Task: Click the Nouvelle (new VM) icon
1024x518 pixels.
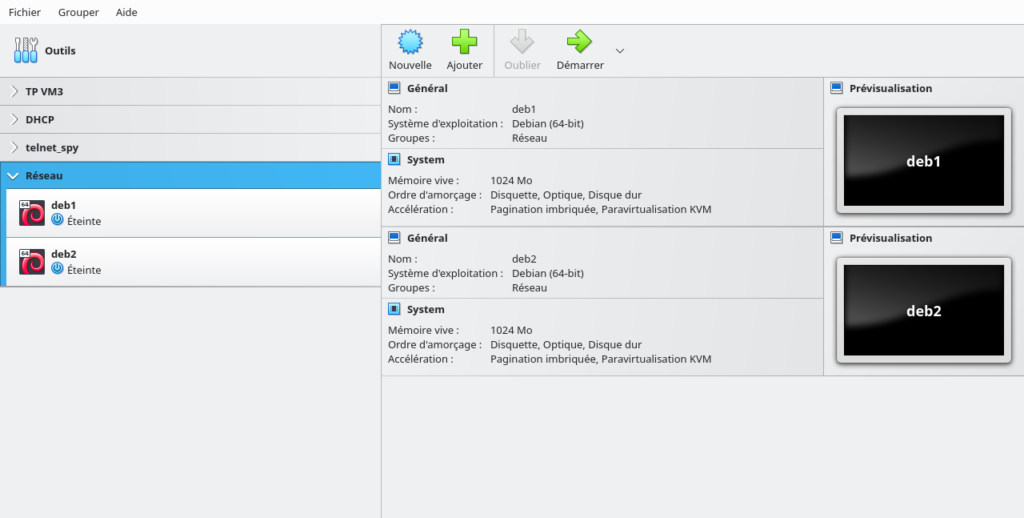Action: click(x=410, y=42)
